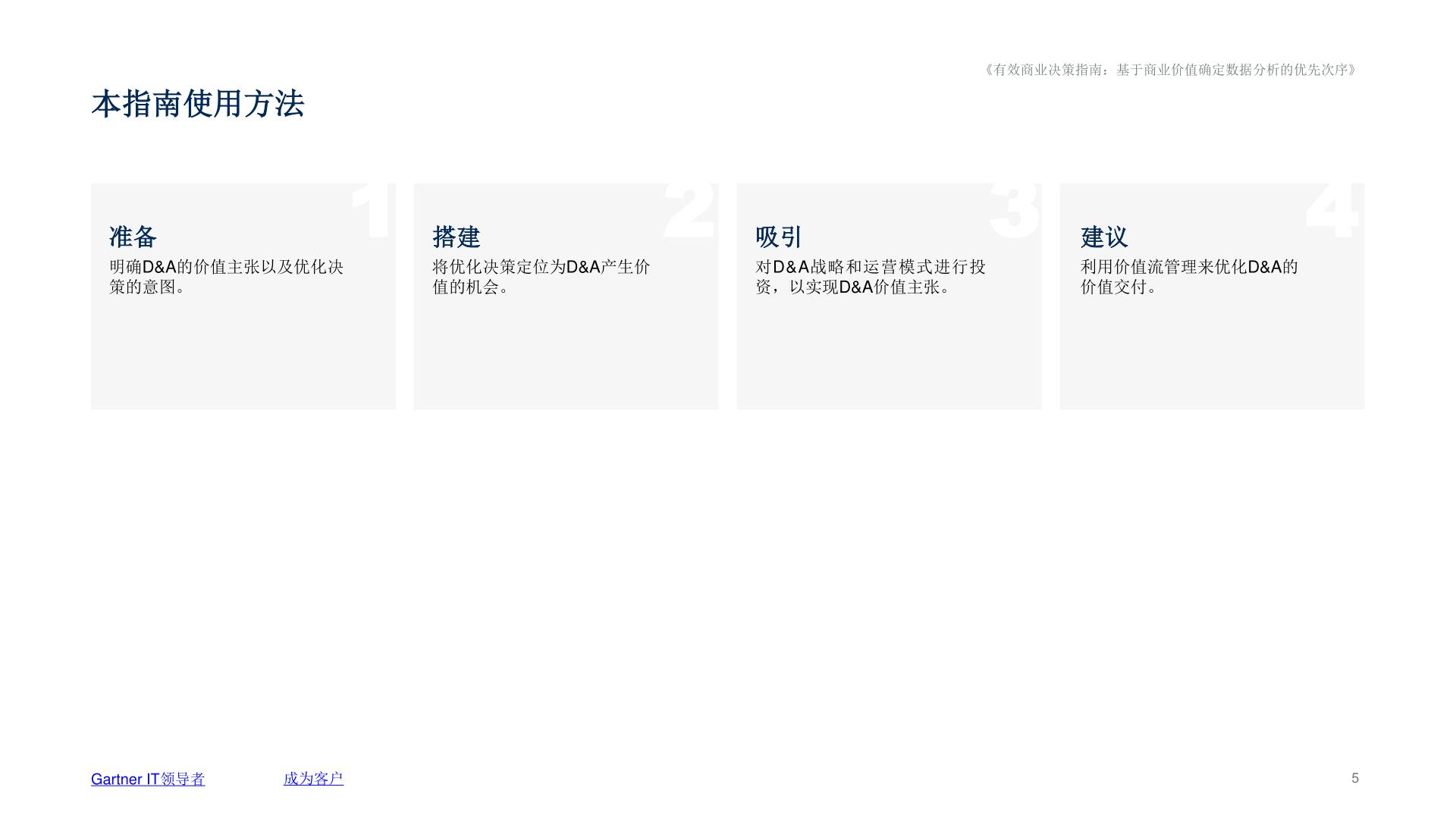Select the slide title 本指南使用方法
Viewport: 1456px width, 819px height.
[198, 104]
